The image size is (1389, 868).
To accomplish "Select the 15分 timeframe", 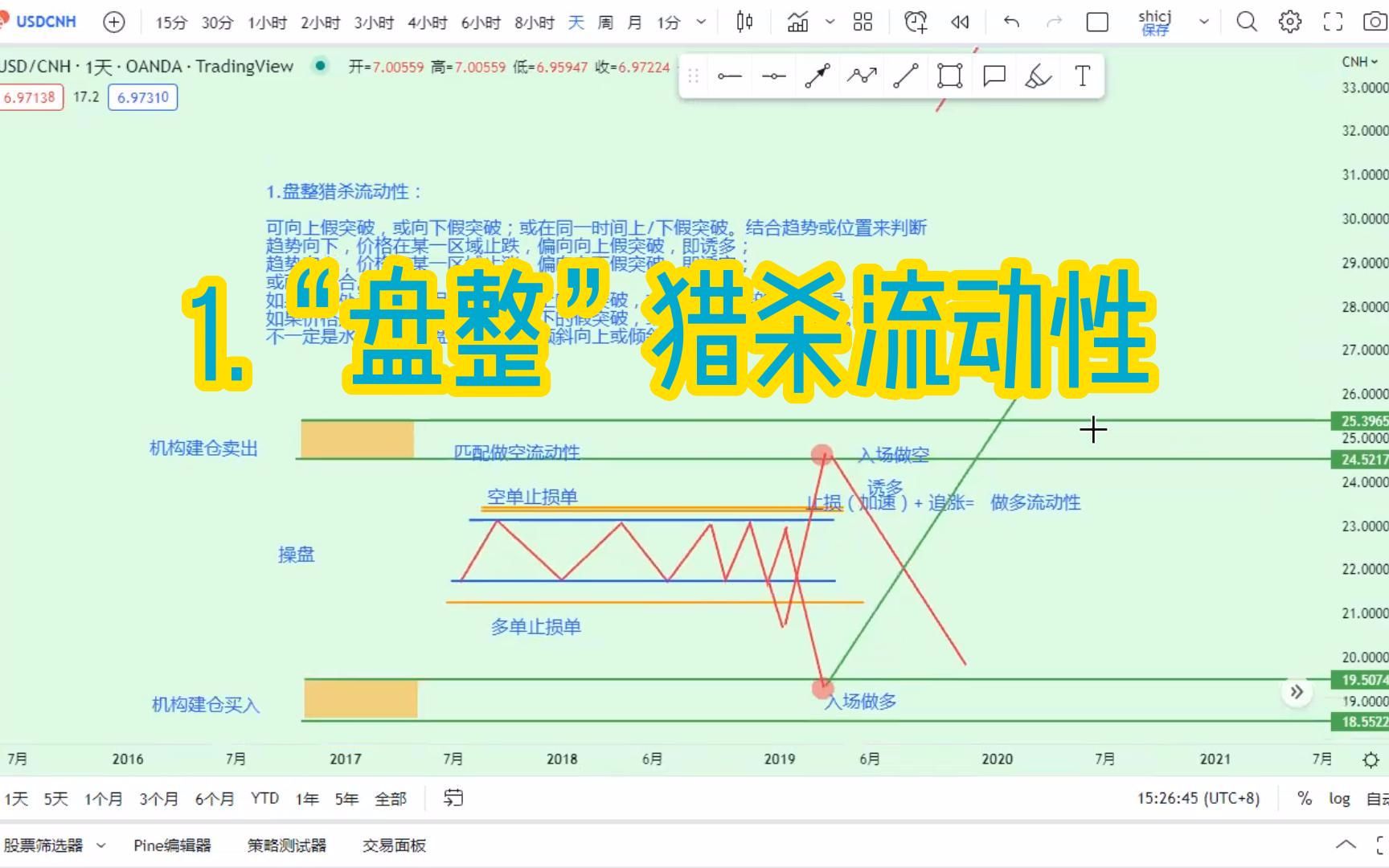I will [x=170, y=23].
